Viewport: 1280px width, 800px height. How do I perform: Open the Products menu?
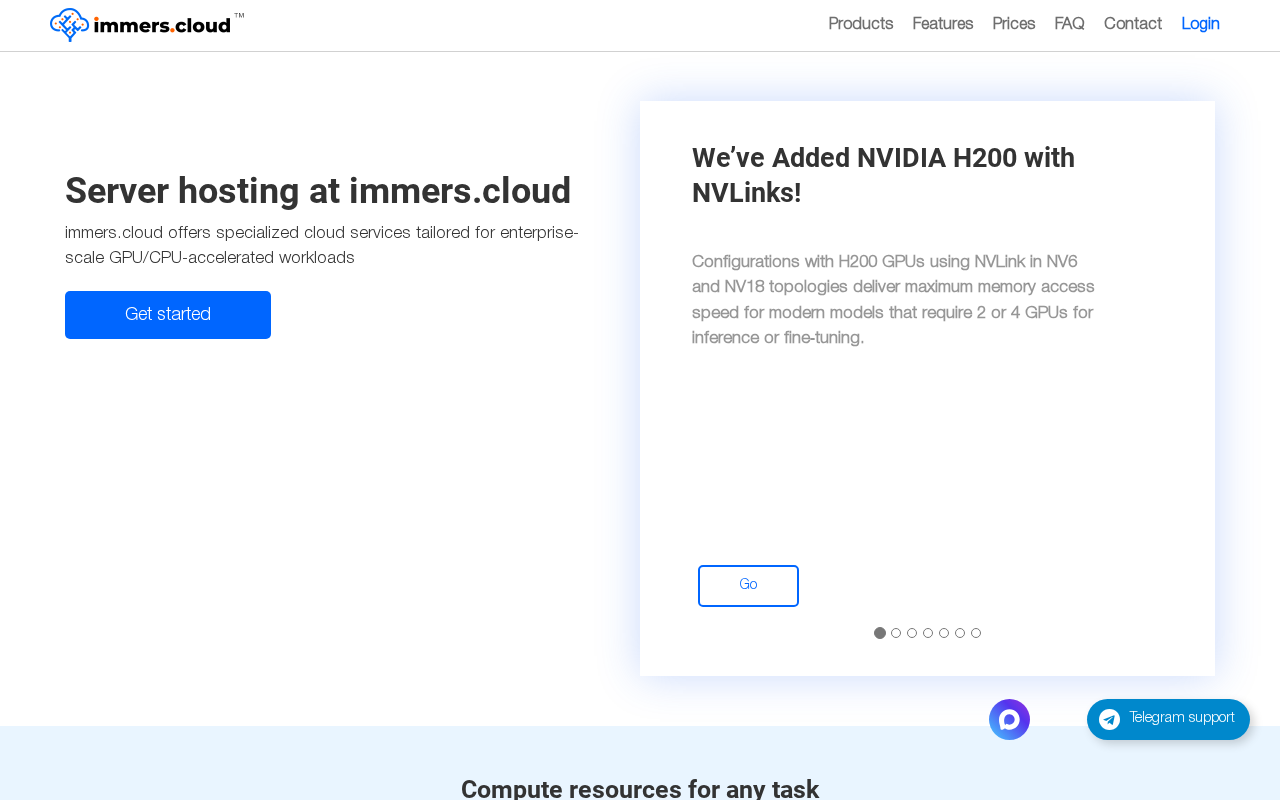coord(861,24)
